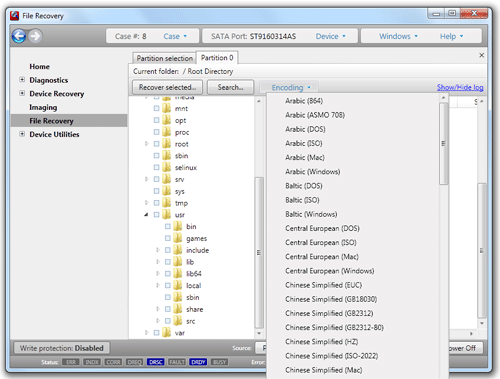Check the selinux folder checkbox
The image size is (500, 379).
[156, 167]
